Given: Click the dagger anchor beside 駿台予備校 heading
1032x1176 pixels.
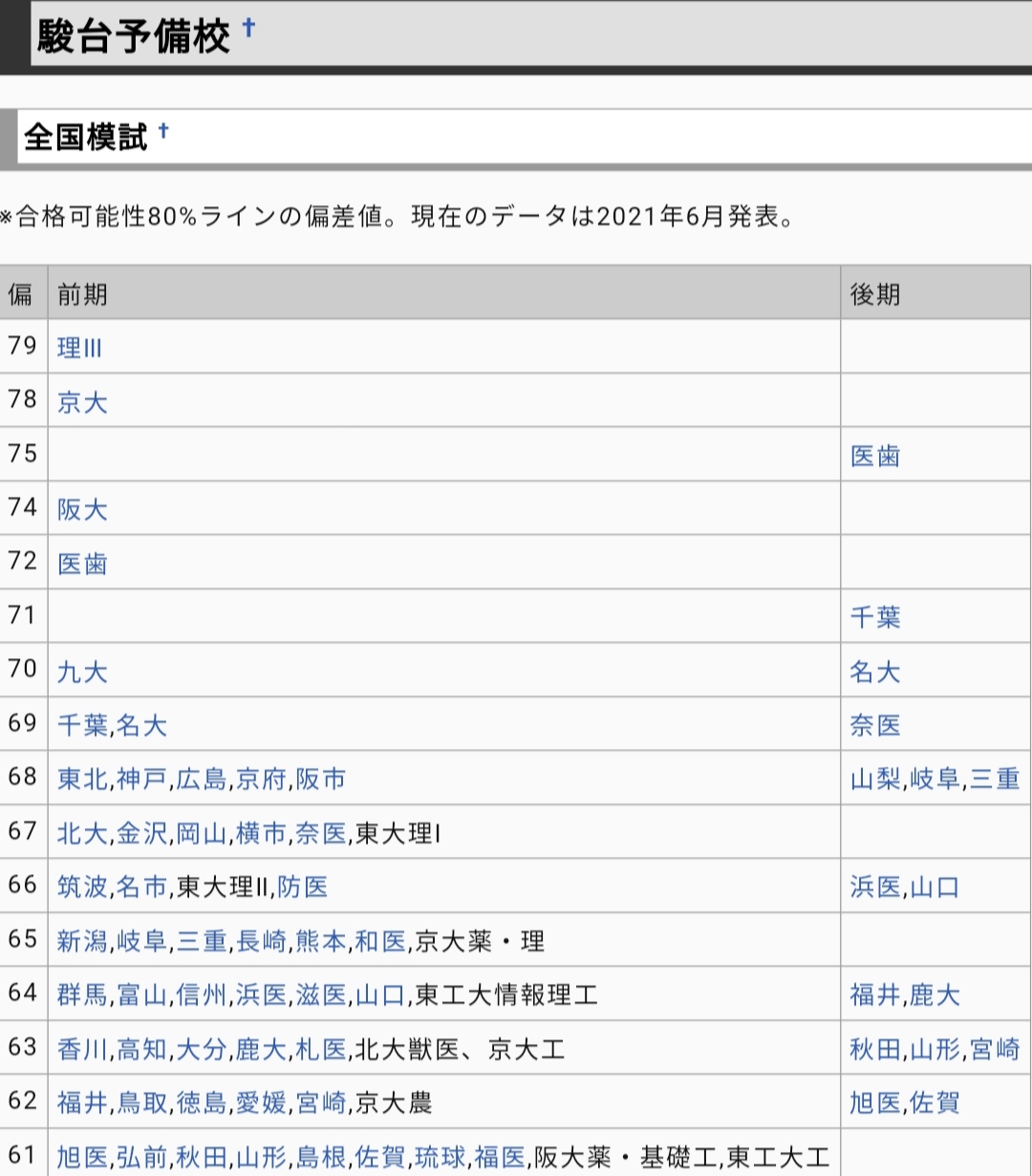Looking at the screenshot, I should coord(248,28).
